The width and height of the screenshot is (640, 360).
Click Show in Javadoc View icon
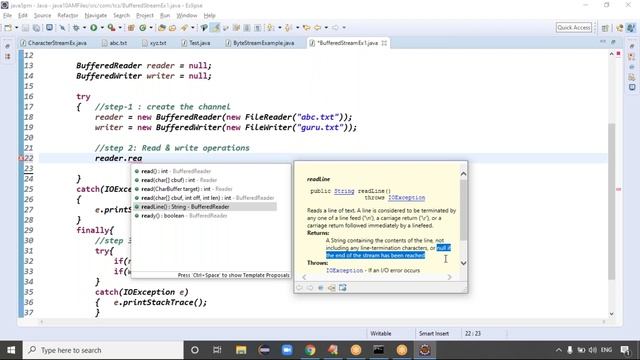coord(321,288)
